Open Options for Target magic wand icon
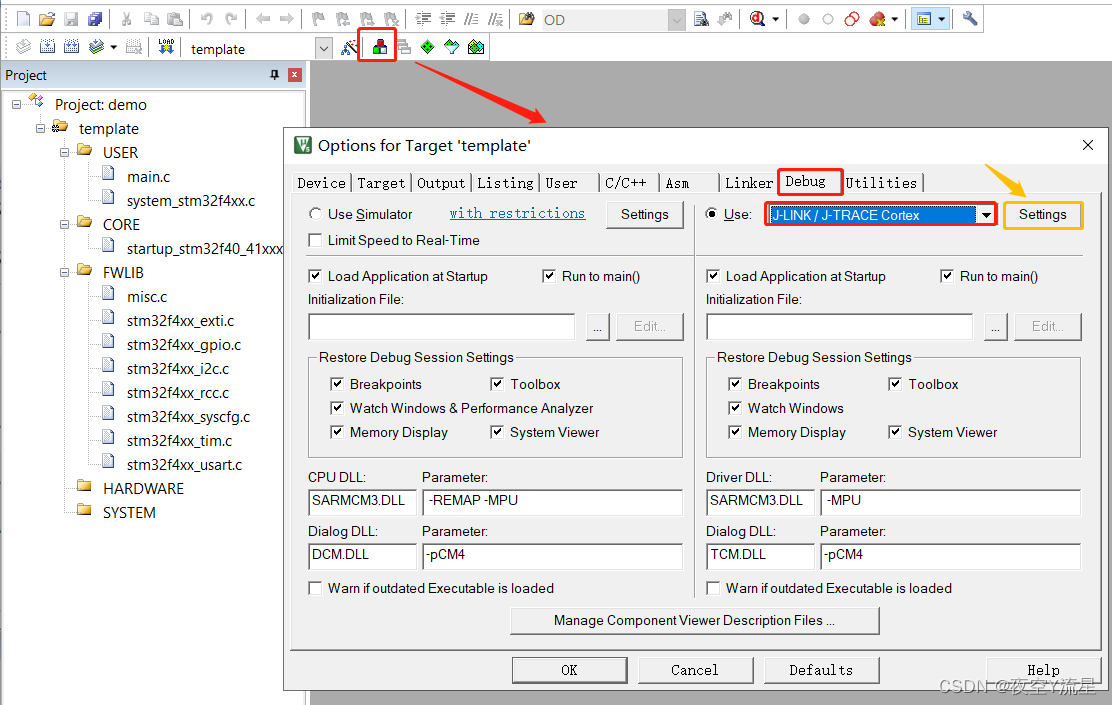Viewport: 1112px width, 705px height. 348,48
